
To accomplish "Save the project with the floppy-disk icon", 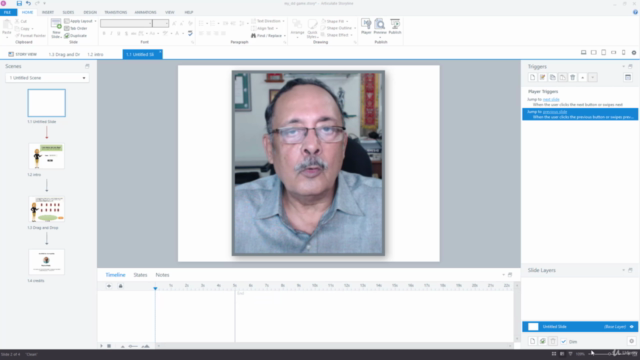I will [x=19, y=3].
